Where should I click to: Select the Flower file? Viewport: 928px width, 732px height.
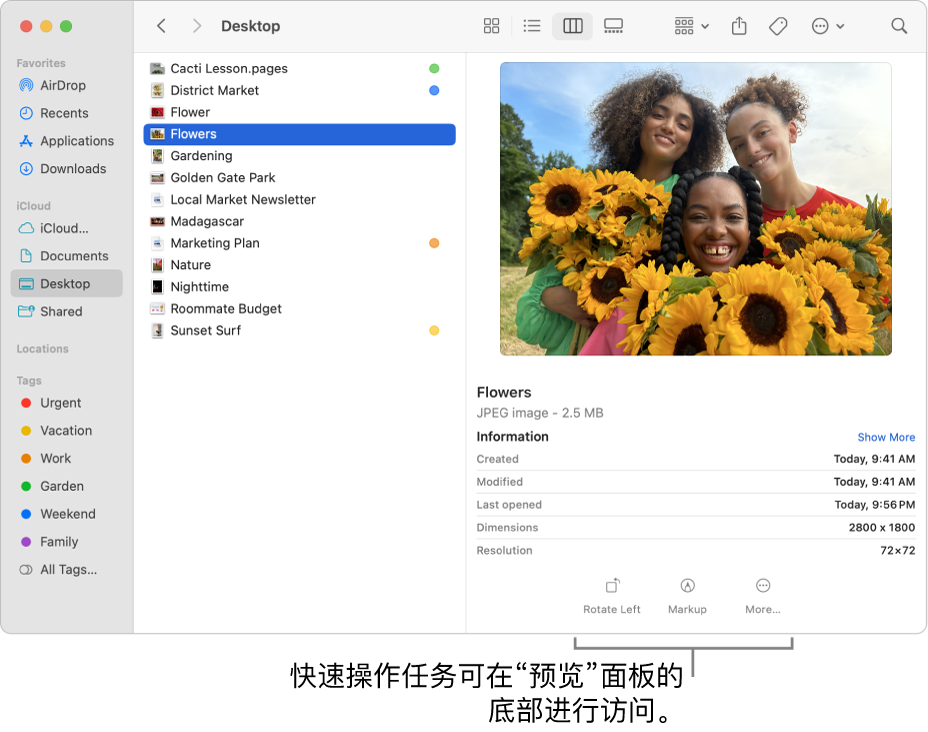(x=299, y=112)
